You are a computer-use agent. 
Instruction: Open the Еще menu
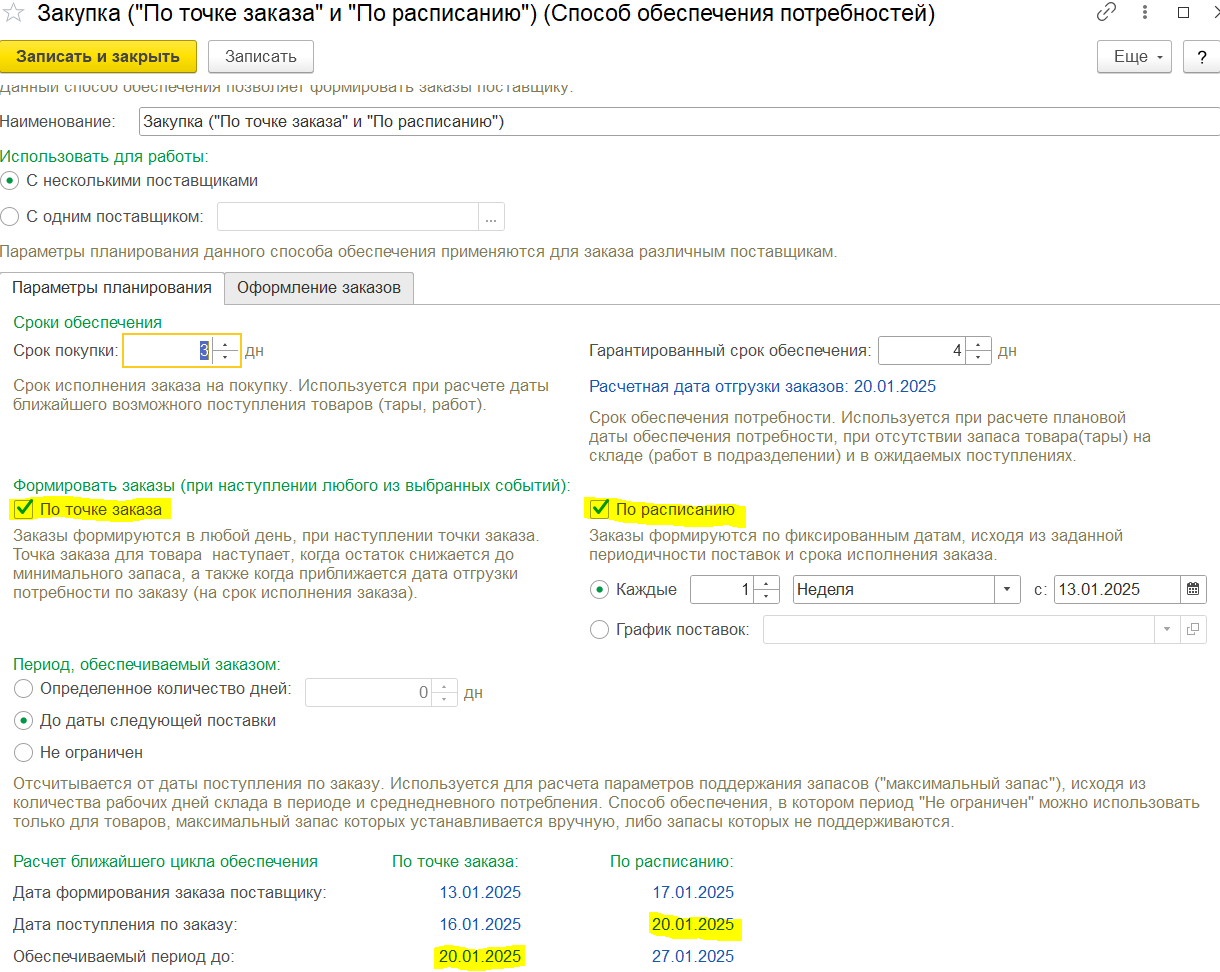coord(1135,56)
